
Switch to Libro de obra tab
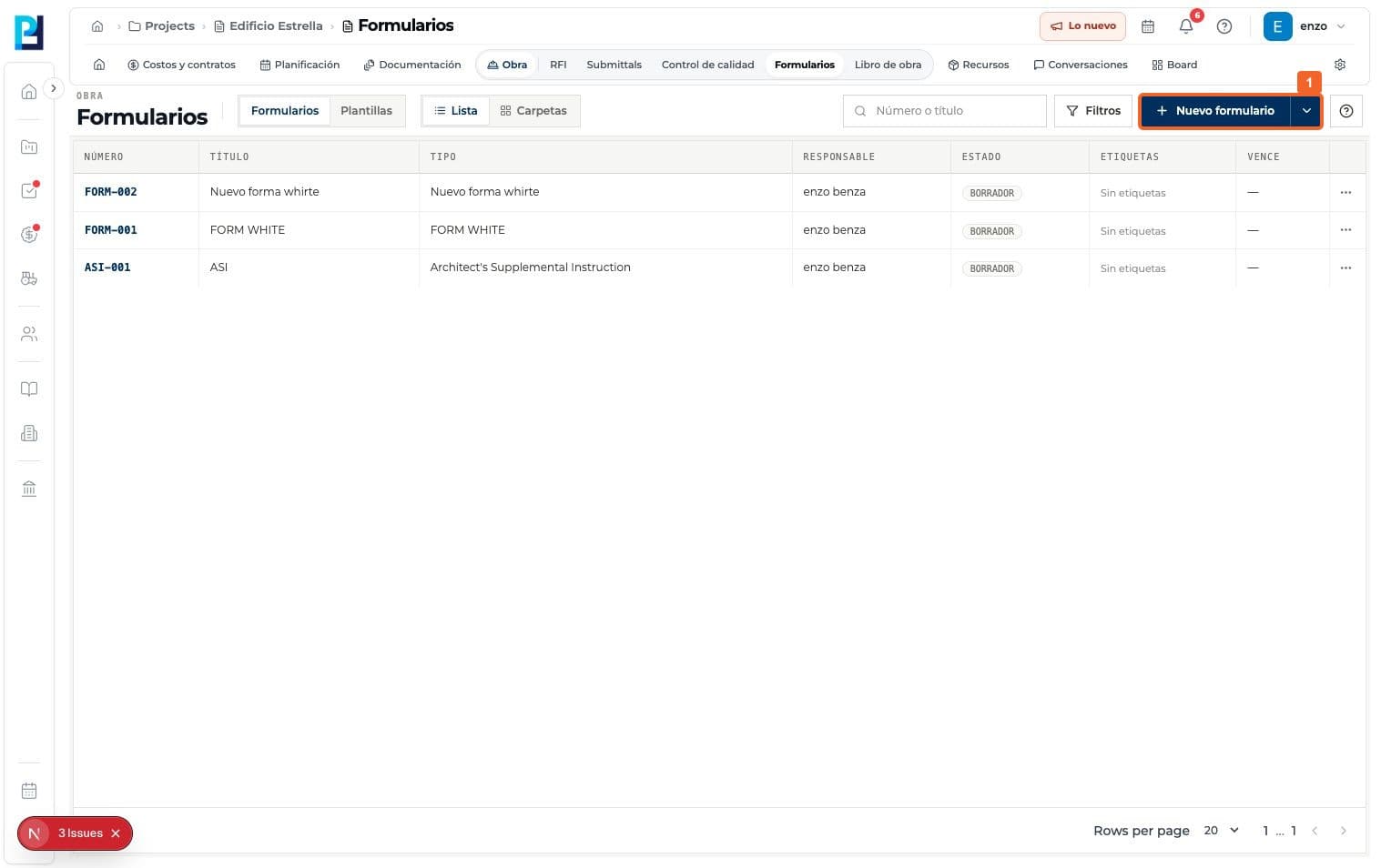pyautogui.click(x=888, y=65)
